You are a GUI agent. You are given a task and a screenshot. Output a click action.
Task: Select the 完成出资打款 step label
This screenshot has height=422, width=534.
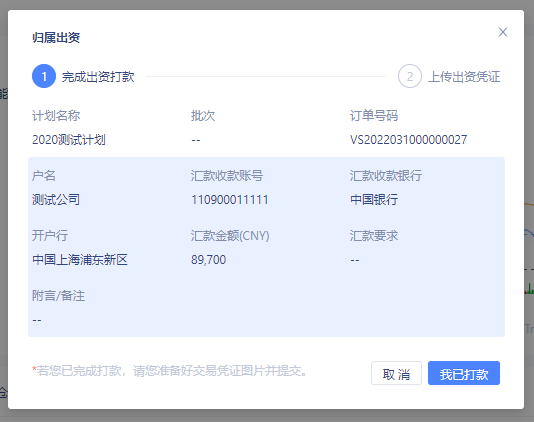(98, 77)
